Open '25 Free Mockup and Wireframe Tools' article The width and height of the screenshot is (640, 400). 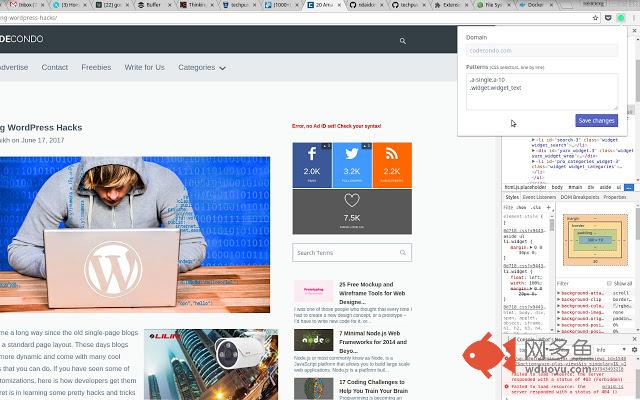click(372, 293)
